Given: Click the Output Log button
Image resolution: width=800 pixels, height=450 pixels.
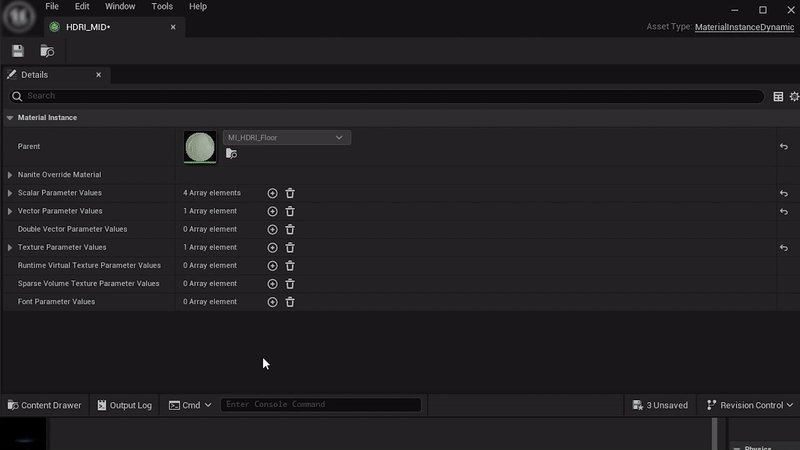Looking at the screenshot, I should tap(124, 405).
